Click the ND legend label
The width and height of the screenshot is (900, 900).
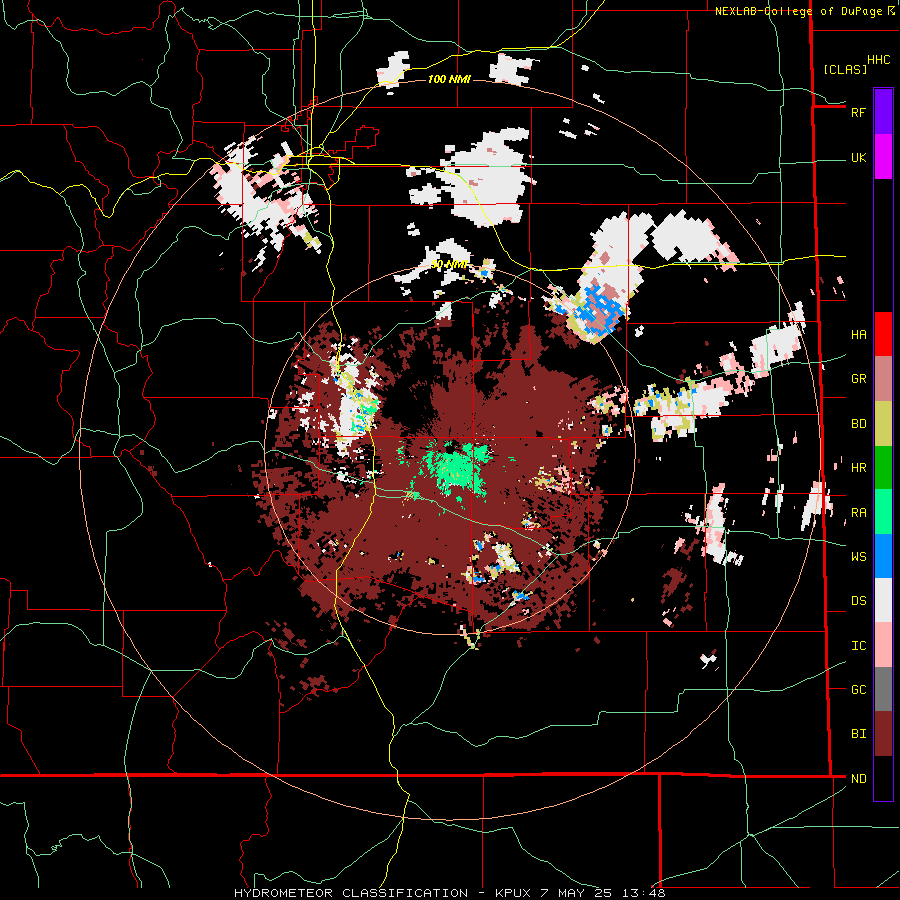pos(858,778)
